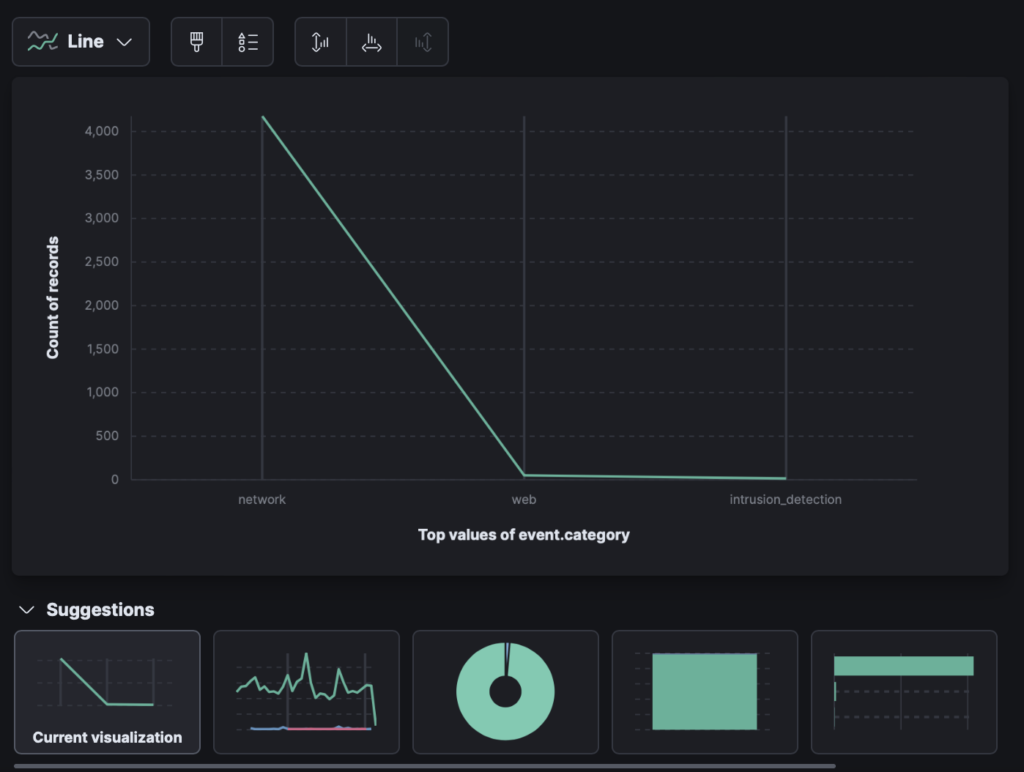Choose the time series line suggestion

(306, 691)
